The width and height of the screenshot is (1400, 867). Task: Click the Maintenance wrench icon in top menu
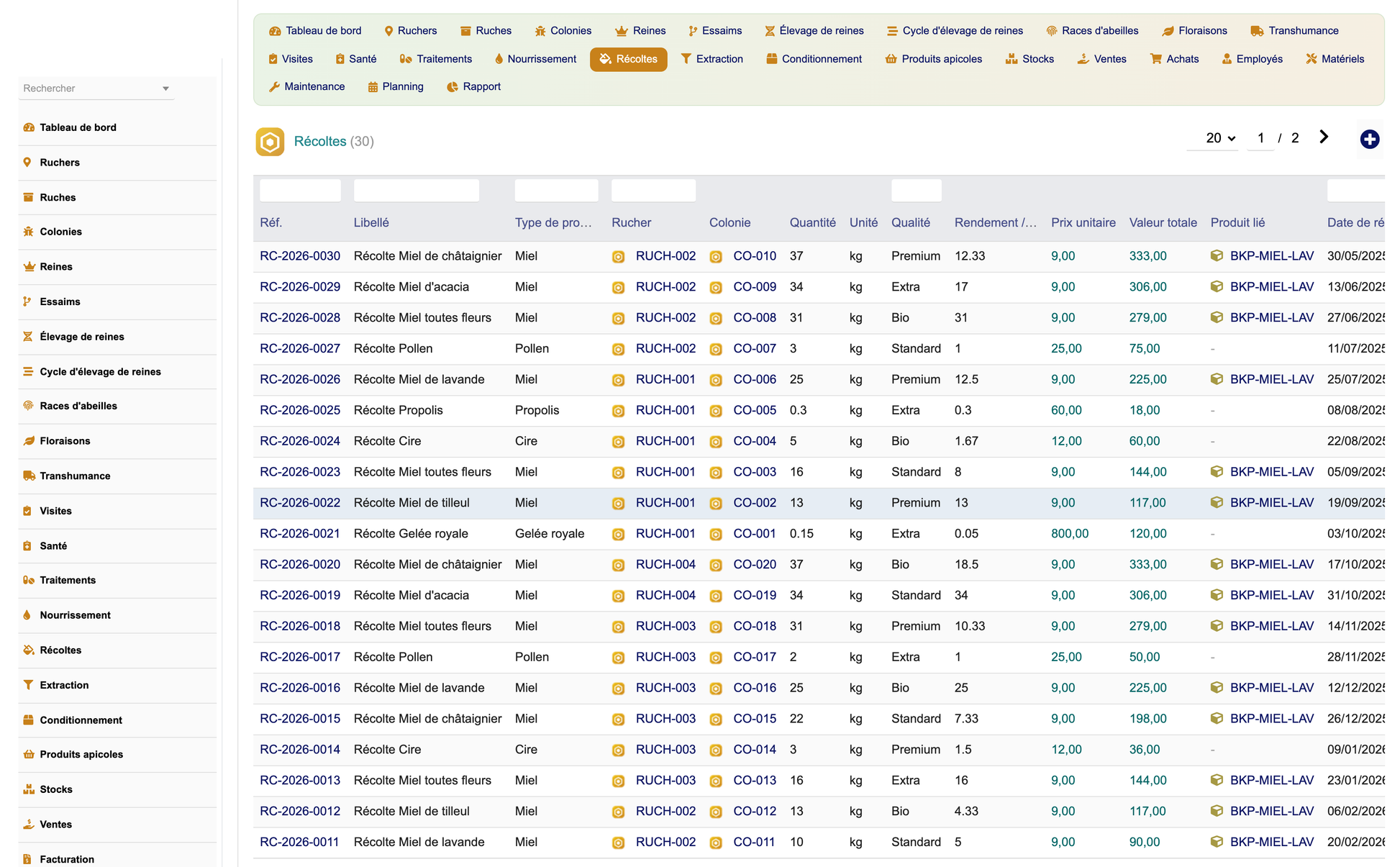274,87
